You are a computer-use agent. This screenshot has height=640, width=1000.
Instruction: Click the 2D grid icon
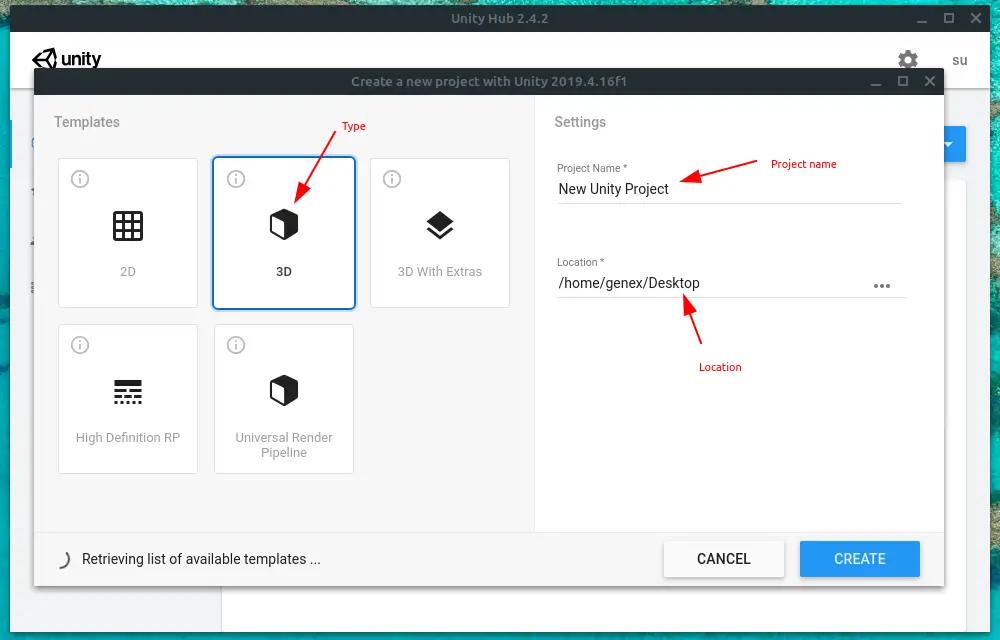coord(128,226)
